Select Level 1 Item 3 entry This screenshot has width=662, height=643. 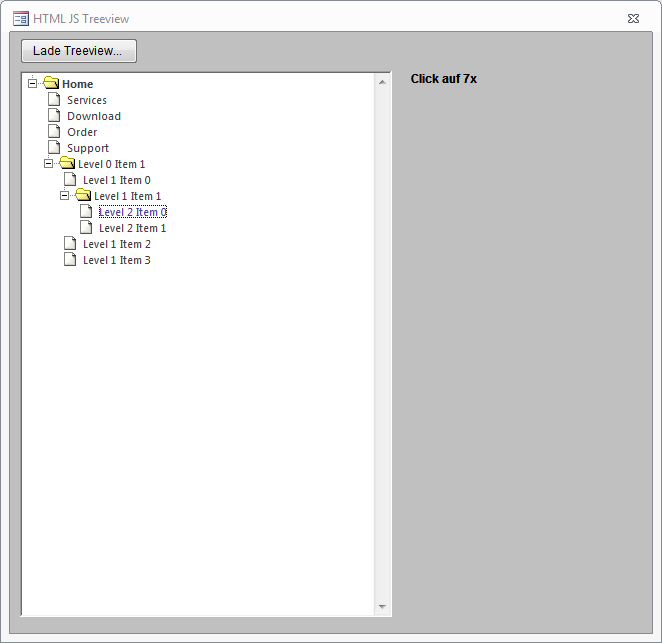coord(116,260)
